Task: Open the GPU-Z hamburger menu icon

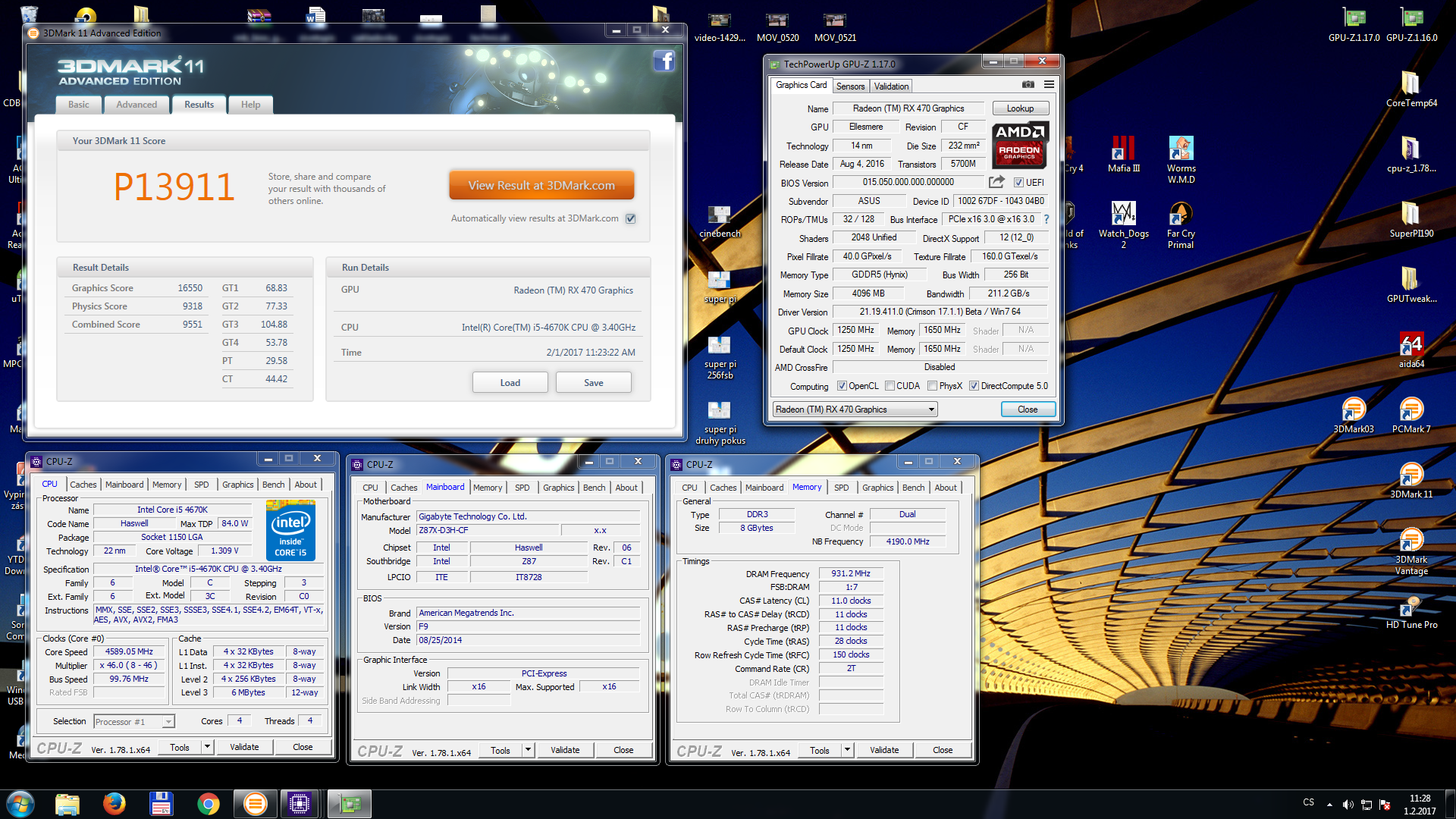Action: coord(1049,84)
